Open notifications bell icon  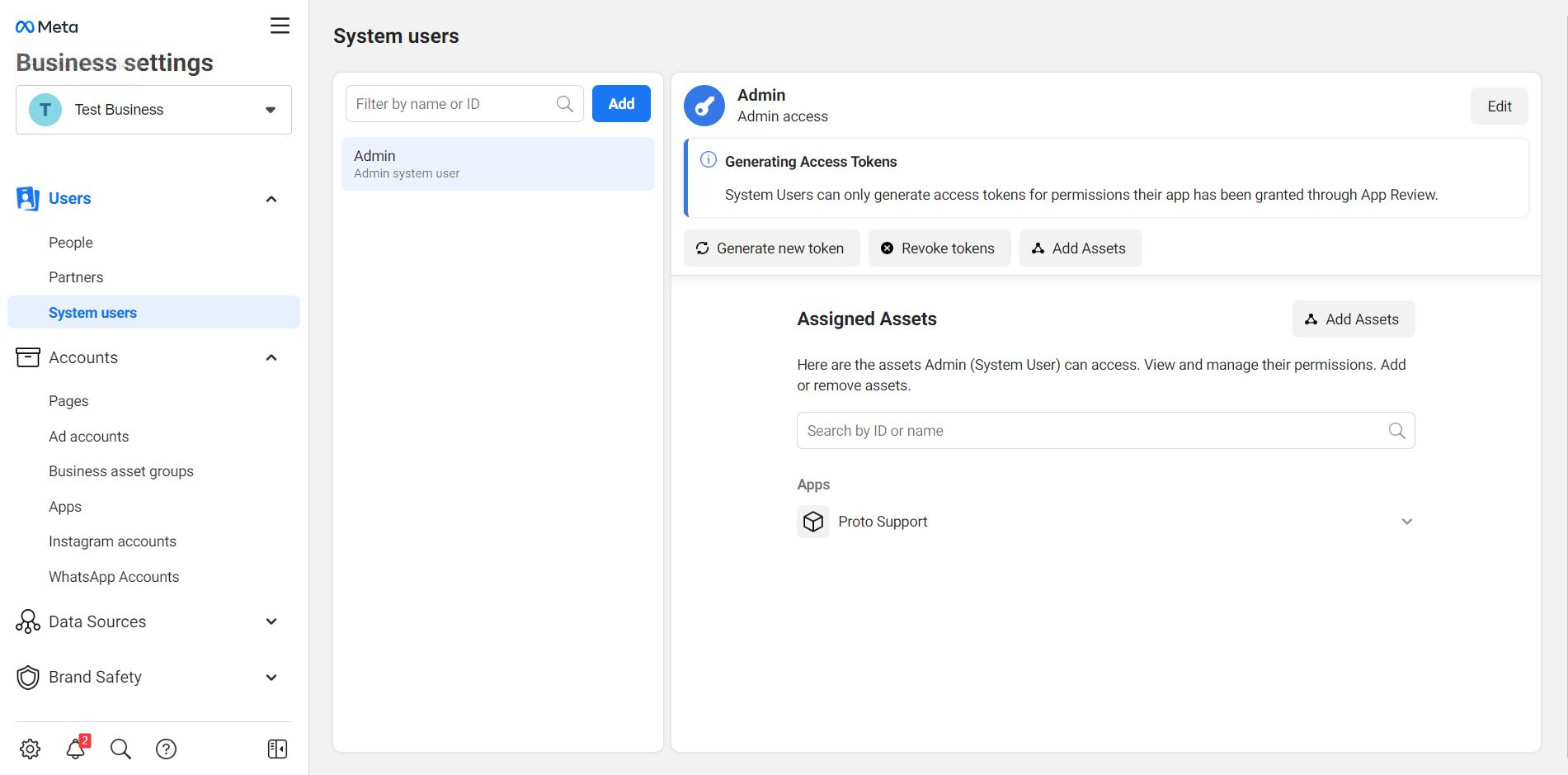pyautogui.click(x=76, y=749)
